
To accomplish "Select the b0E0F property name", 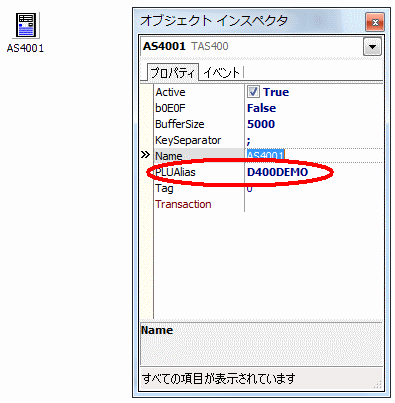I will [x=170, y=108].
